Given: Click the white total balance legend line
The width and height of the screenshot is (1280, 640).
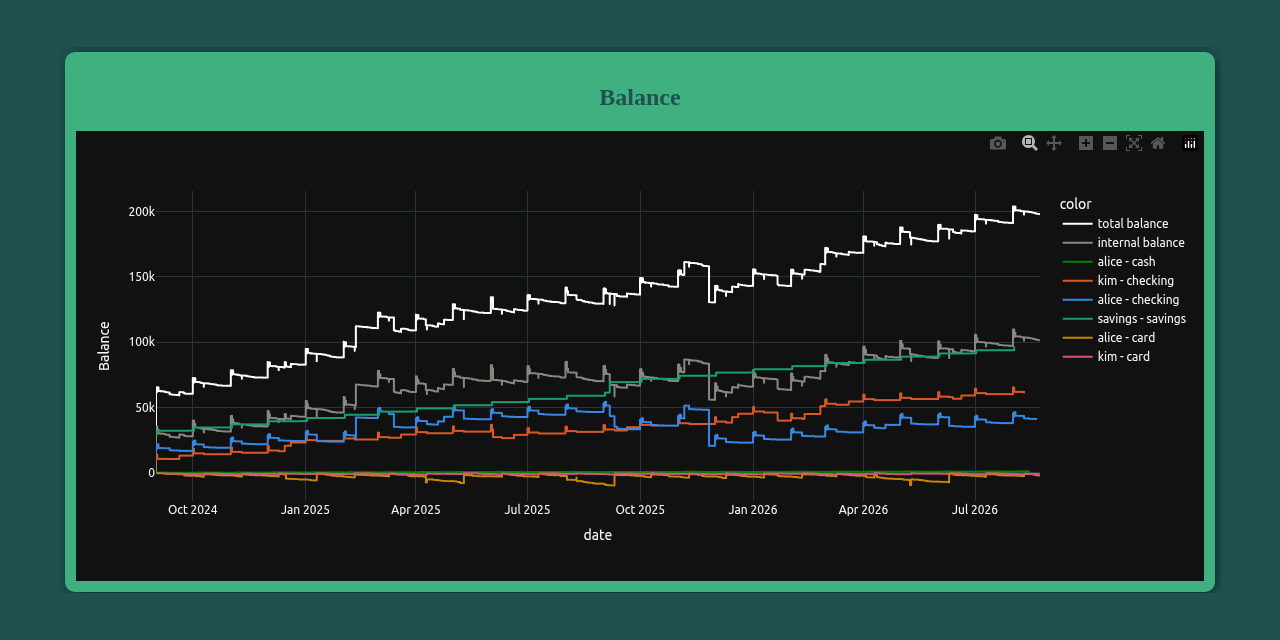Looking at the screenshot, I should [x=1077, y=224].
